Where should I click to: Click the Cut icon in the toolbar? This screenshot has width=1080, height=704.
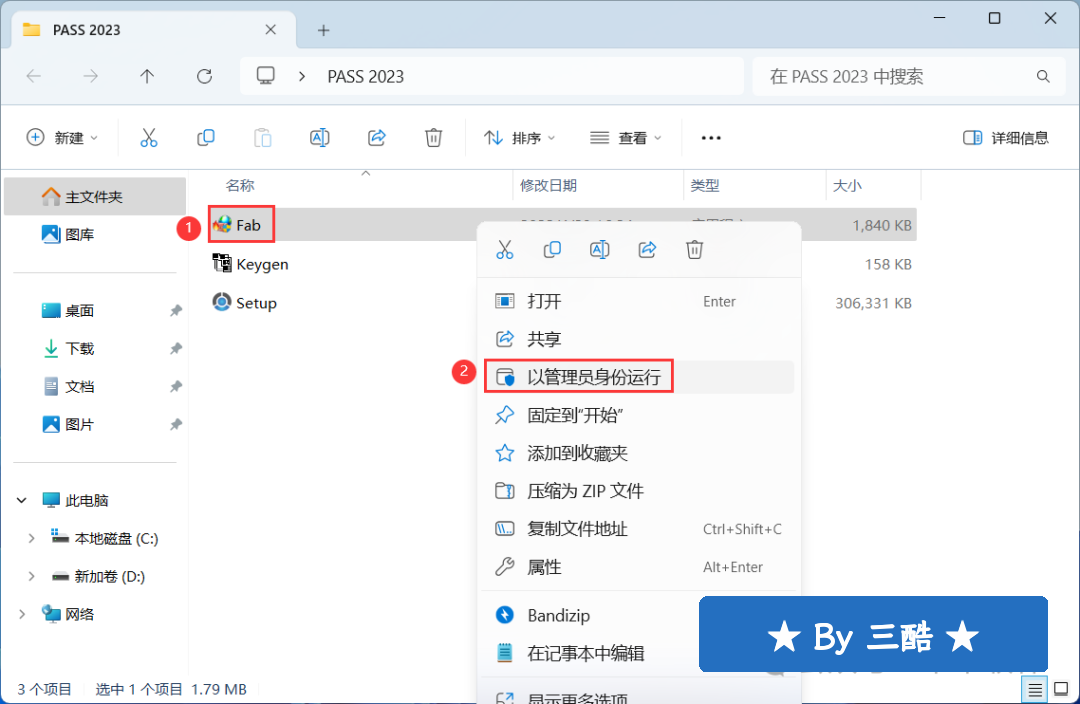coord(149,138)
